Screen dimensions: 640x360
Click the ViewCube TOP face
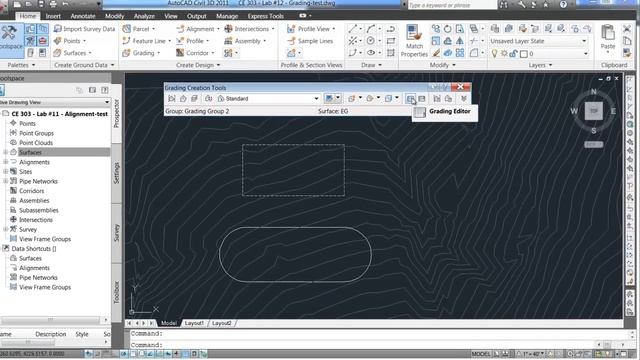click(593, 111)
